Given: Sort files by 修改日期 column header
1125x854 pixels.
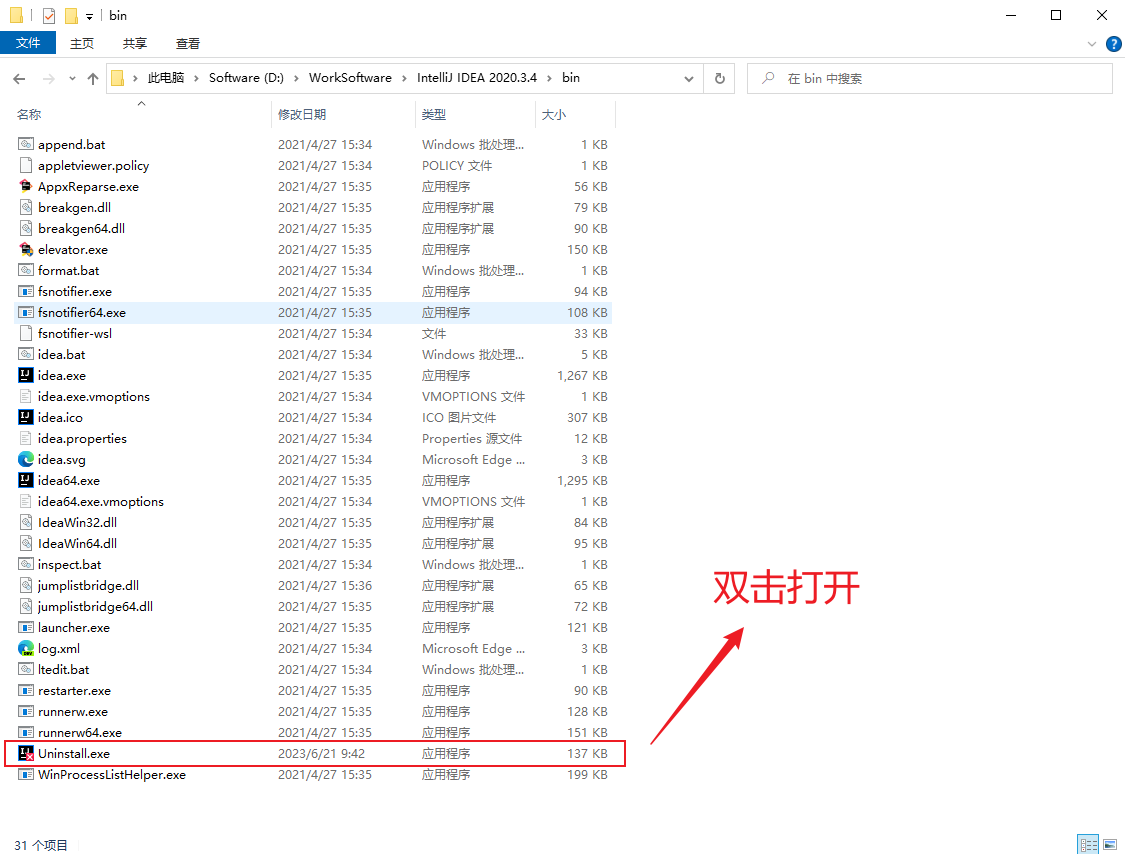Looking at the screenshot, I should click(302, 115).
